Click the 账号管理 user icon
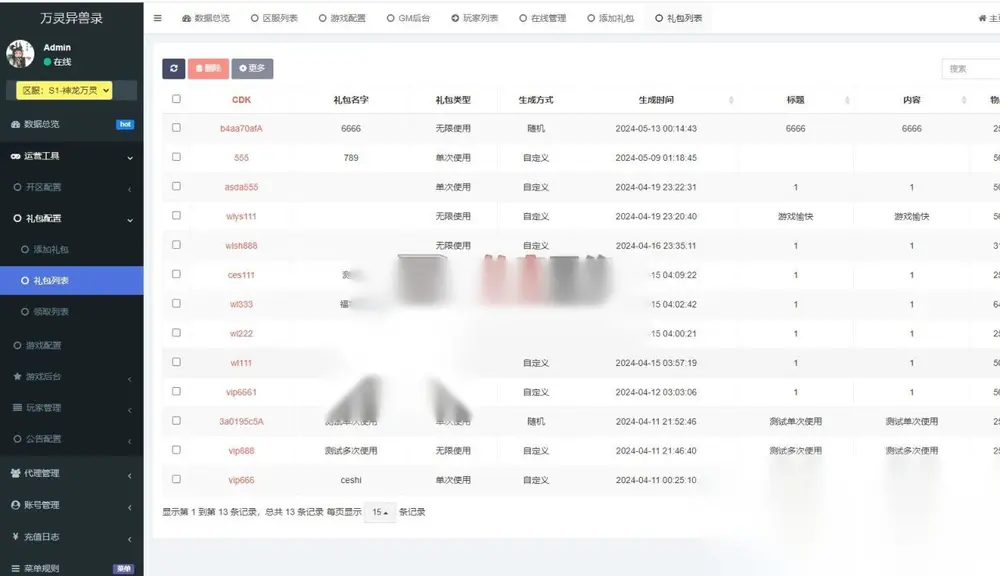This screenshot has height=576, width=1000. pyautogui.click(x=16, y=505)
